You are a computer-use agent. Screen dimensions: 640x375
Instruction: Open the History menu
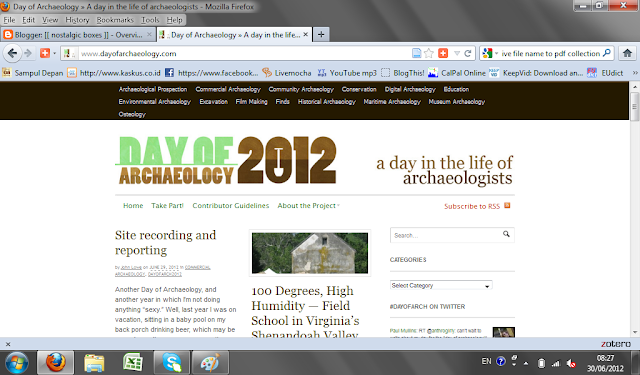(77, 20)
